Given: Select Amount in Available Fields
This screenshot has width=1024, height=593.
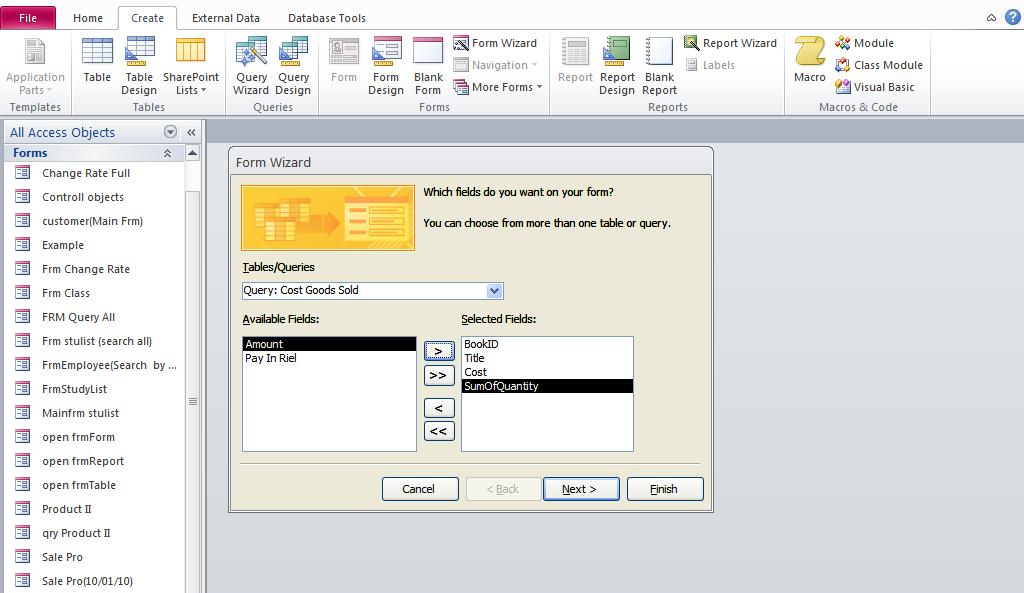Looking at the screenshot, I should click(x=329, y=344).
